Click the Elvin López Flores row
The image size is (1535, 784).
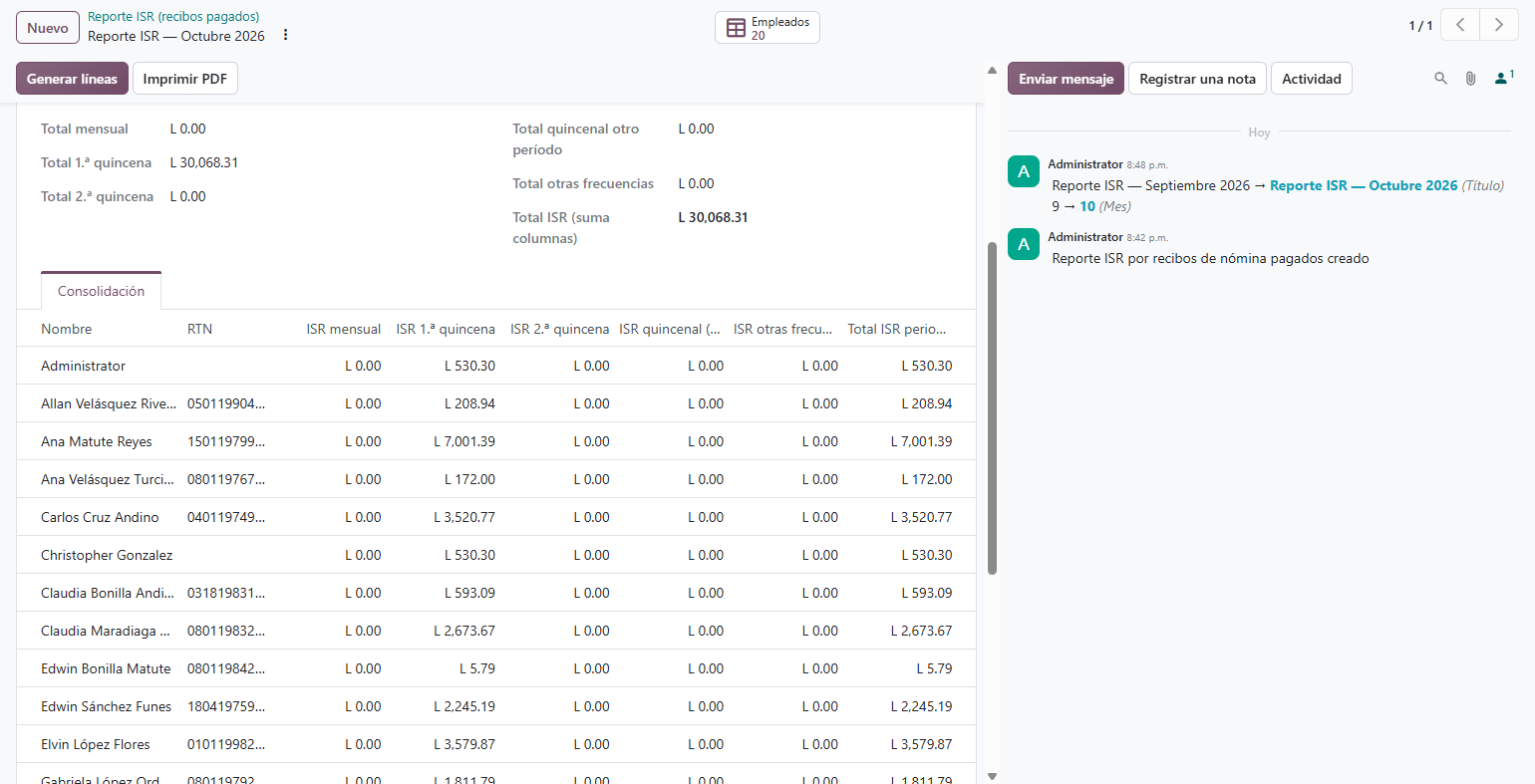[496, 744]
